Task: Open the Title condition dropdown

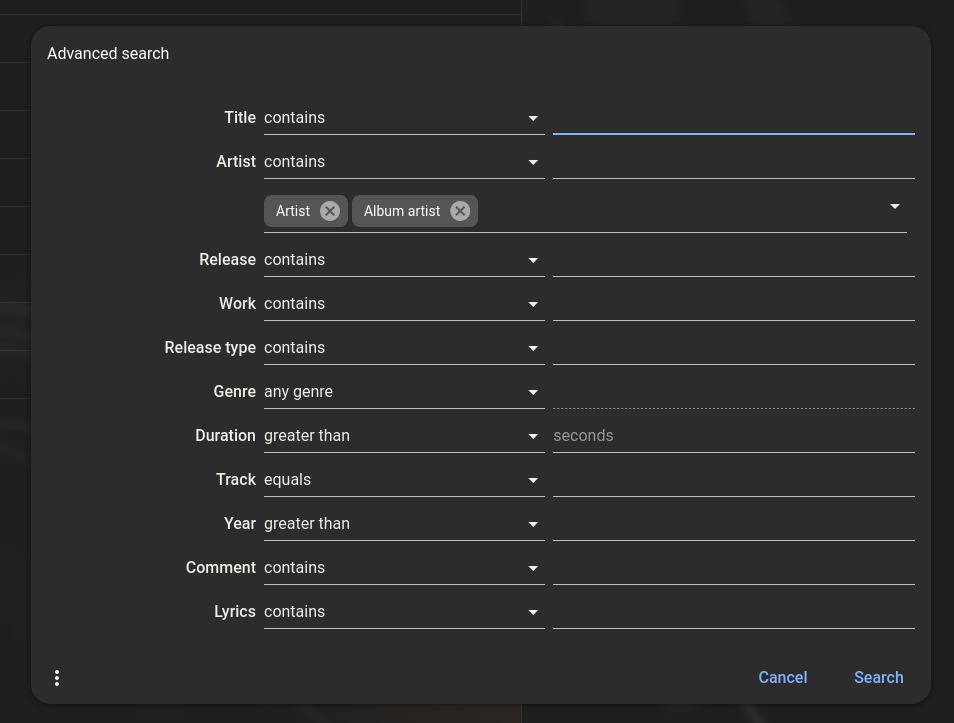Action: pos(403,118)
